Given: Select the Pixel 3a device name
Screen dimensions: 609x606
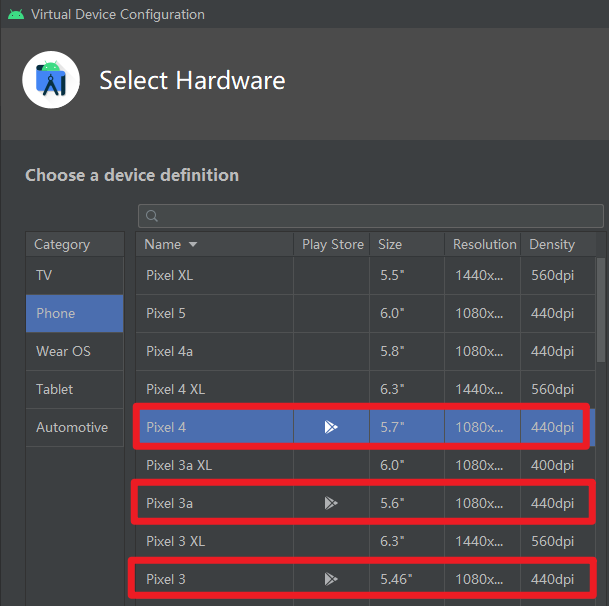Looking at the screenshot, I should click(x=169, y=503).
